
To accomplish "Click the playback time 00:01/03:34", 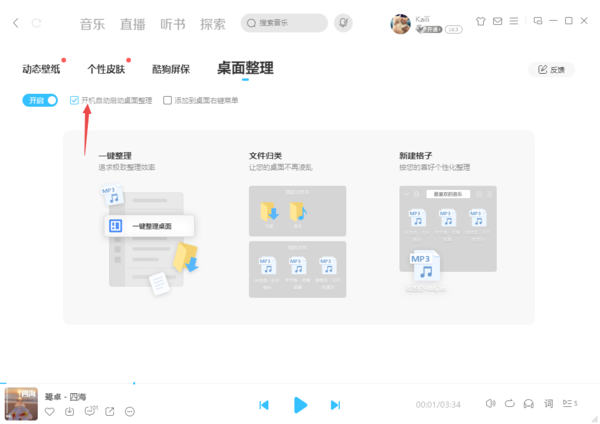I will 438,404.
